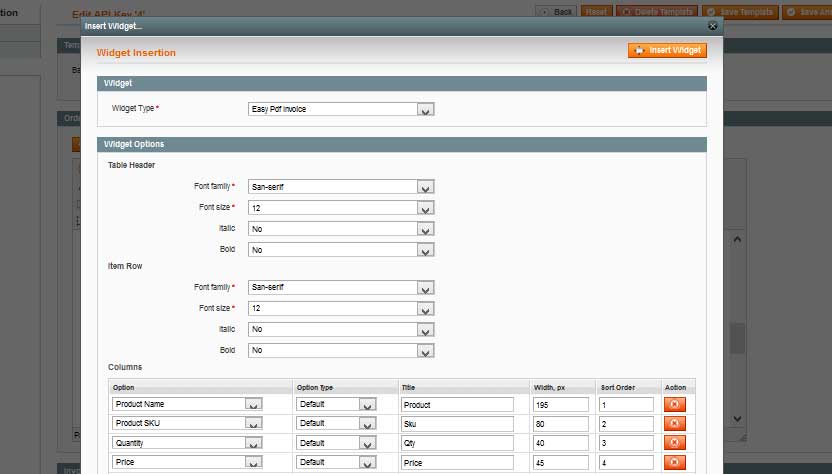Viewport: 832px width, 474px height.
Task: Delete the Quantity column row
Action: [x=674, y=443]
